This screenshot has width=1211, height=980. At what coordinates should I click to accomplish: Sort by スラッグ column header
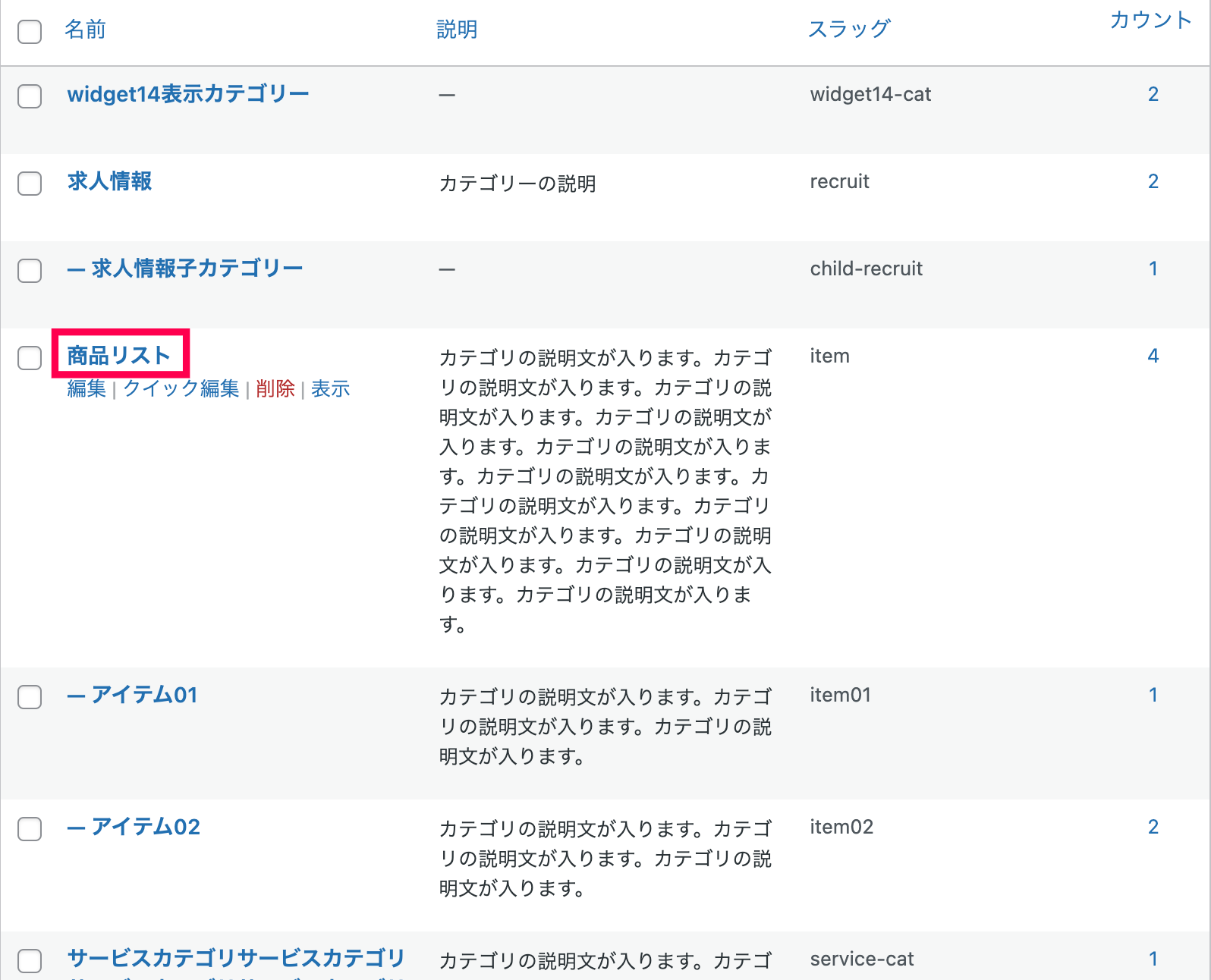point(848,30)
